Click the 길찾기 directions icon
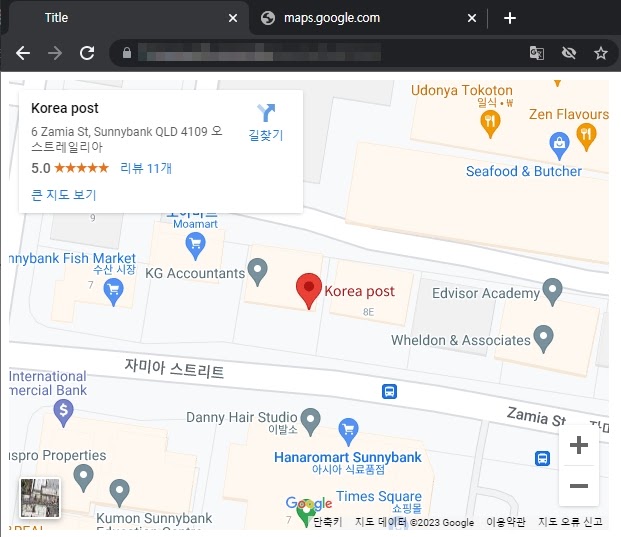The height and width of the screenshot is (537, 621). [x=266, y=112]
